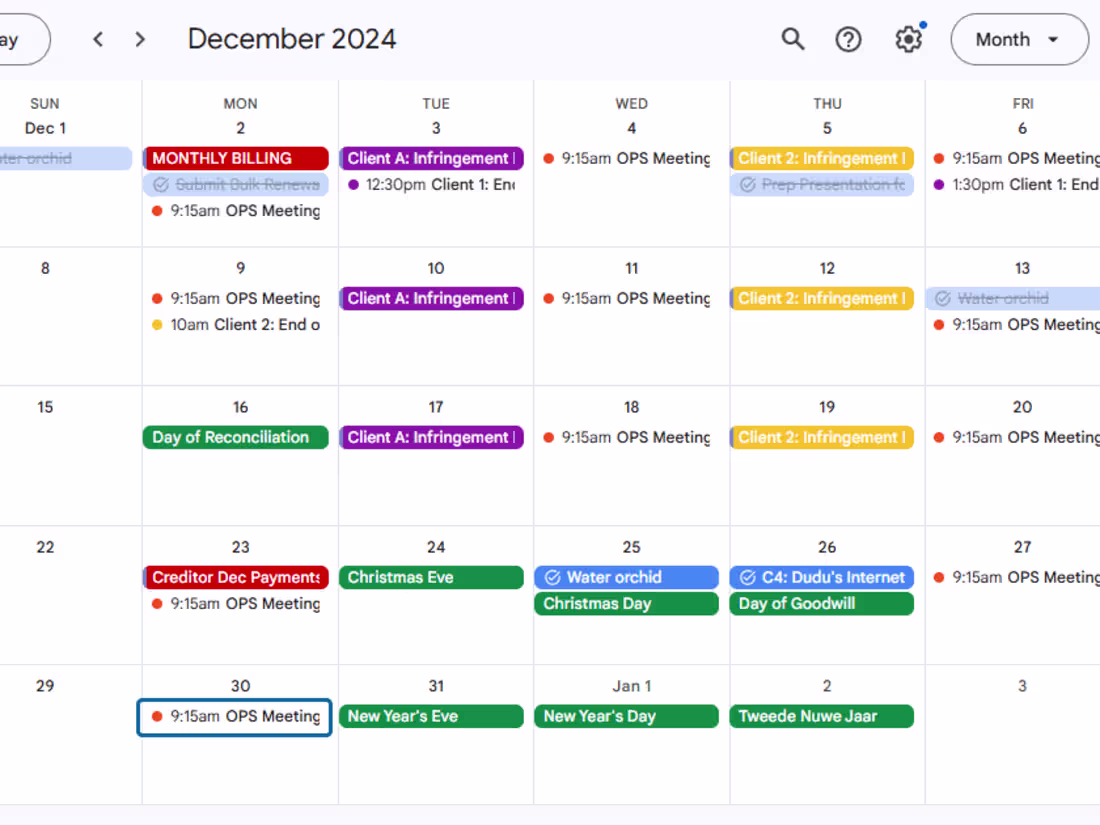Image resolution: width=1100 pixels, height=825 pixels.
Task: Open MONTHLY BILLING event on Dec 2
Action: (x=236, y=159)
